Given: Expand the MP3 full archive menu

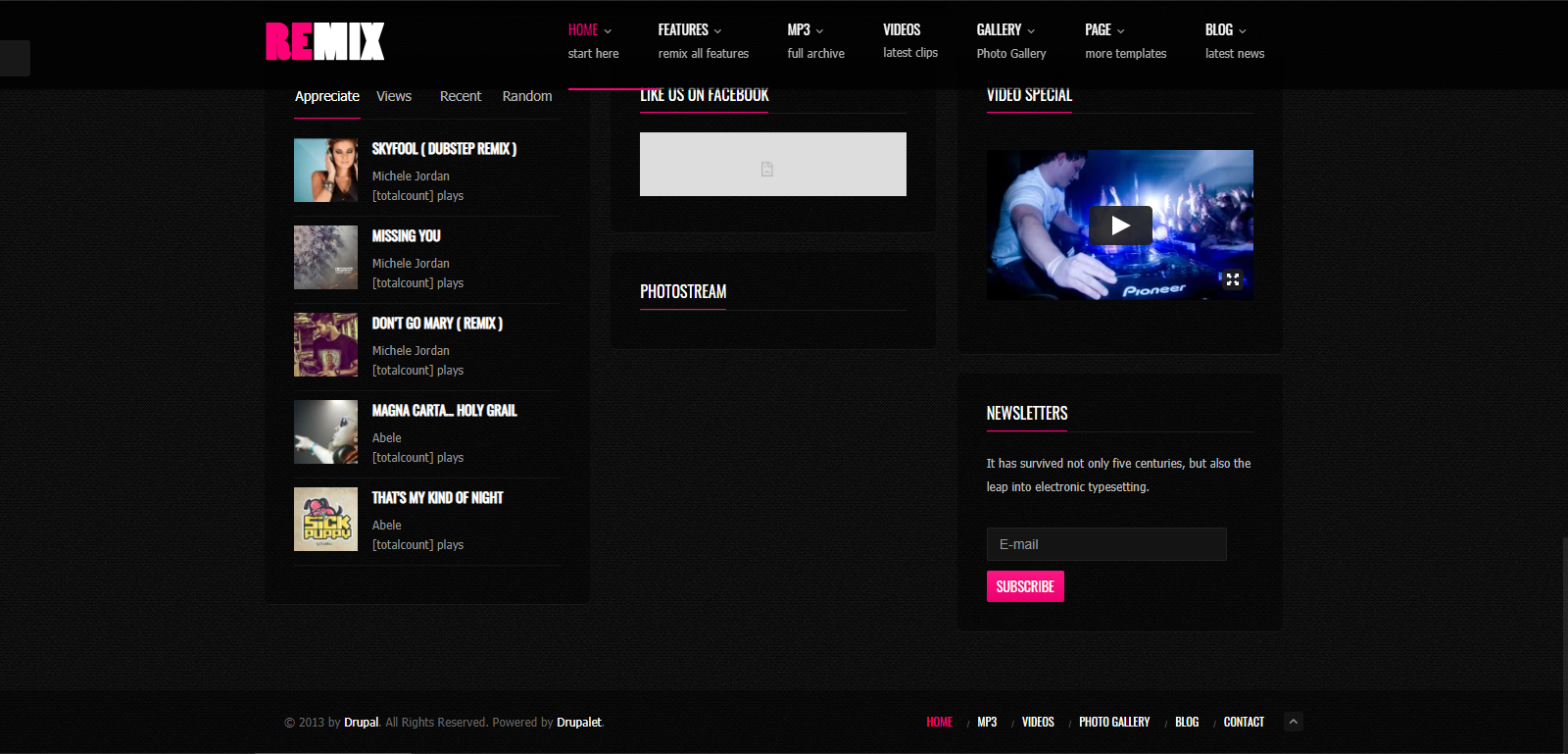Looking at the screenshot, I should pos(805,30).
